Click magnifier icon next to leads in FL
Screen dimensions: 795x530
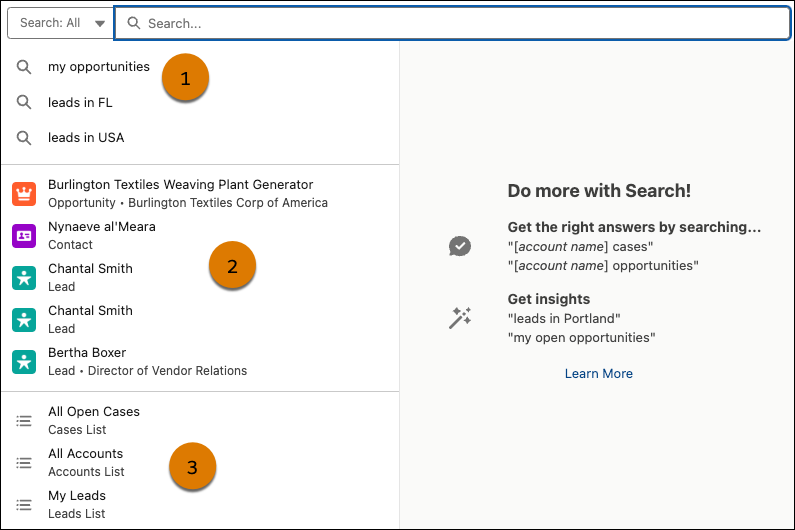[24, 103]
